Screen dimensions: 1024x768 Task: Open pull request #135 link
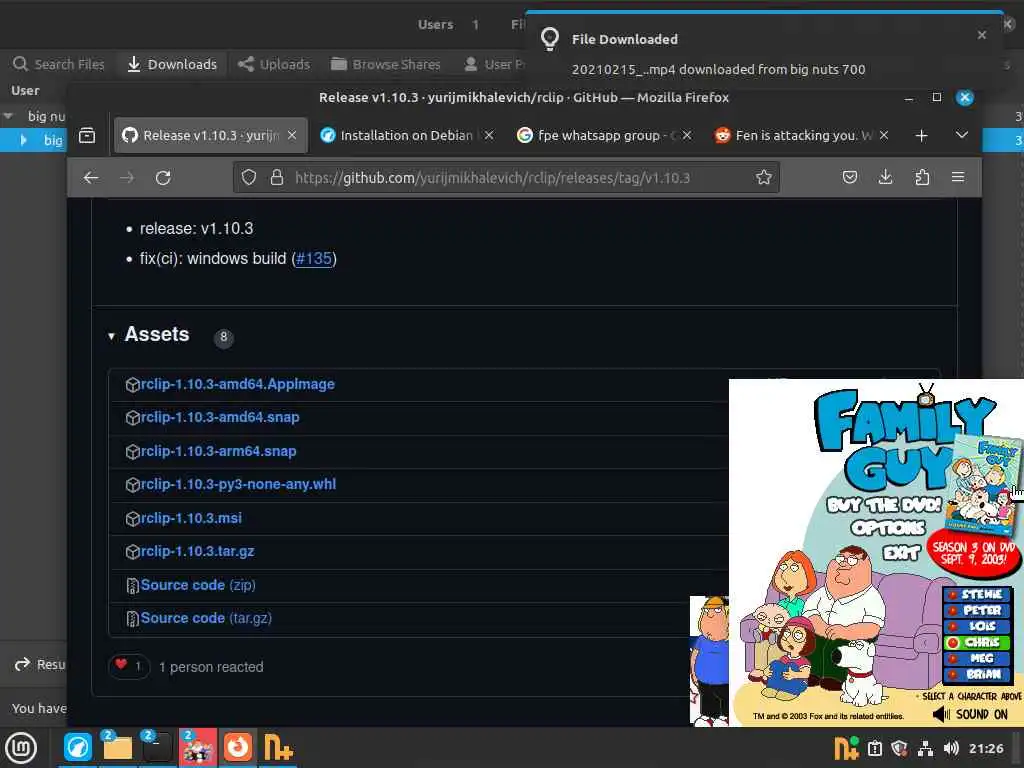pos(314,259)
